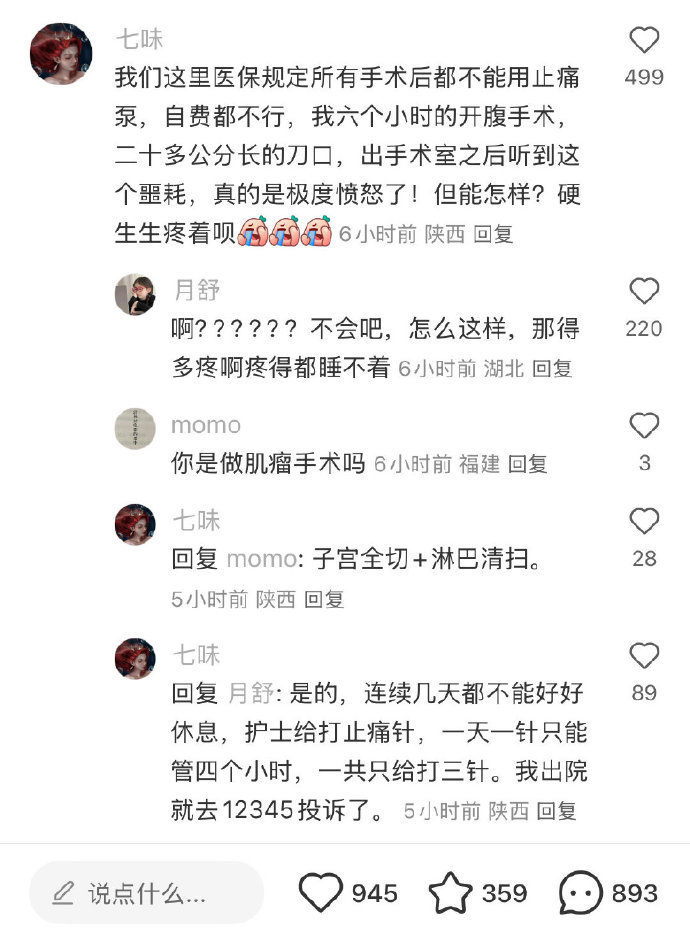Like momo's comment with 3 likes
Screen dimensions: 690x938
pyautogui.click(x=644, y=425)
